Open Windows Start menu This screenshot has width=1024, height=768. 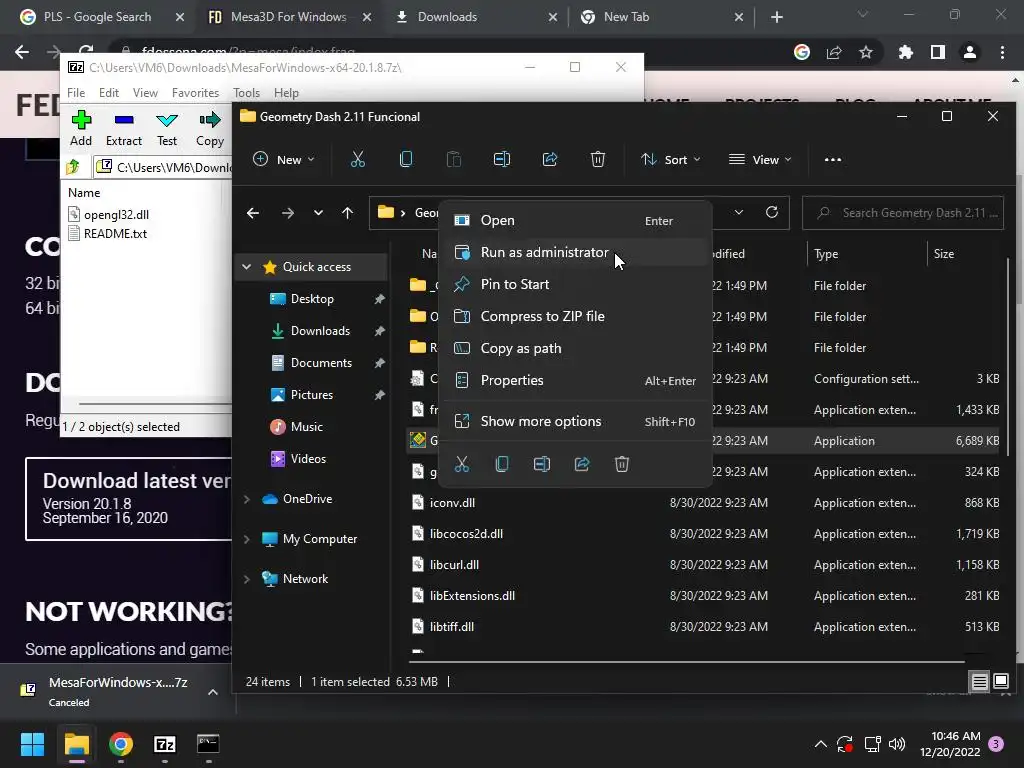point(32,744)
